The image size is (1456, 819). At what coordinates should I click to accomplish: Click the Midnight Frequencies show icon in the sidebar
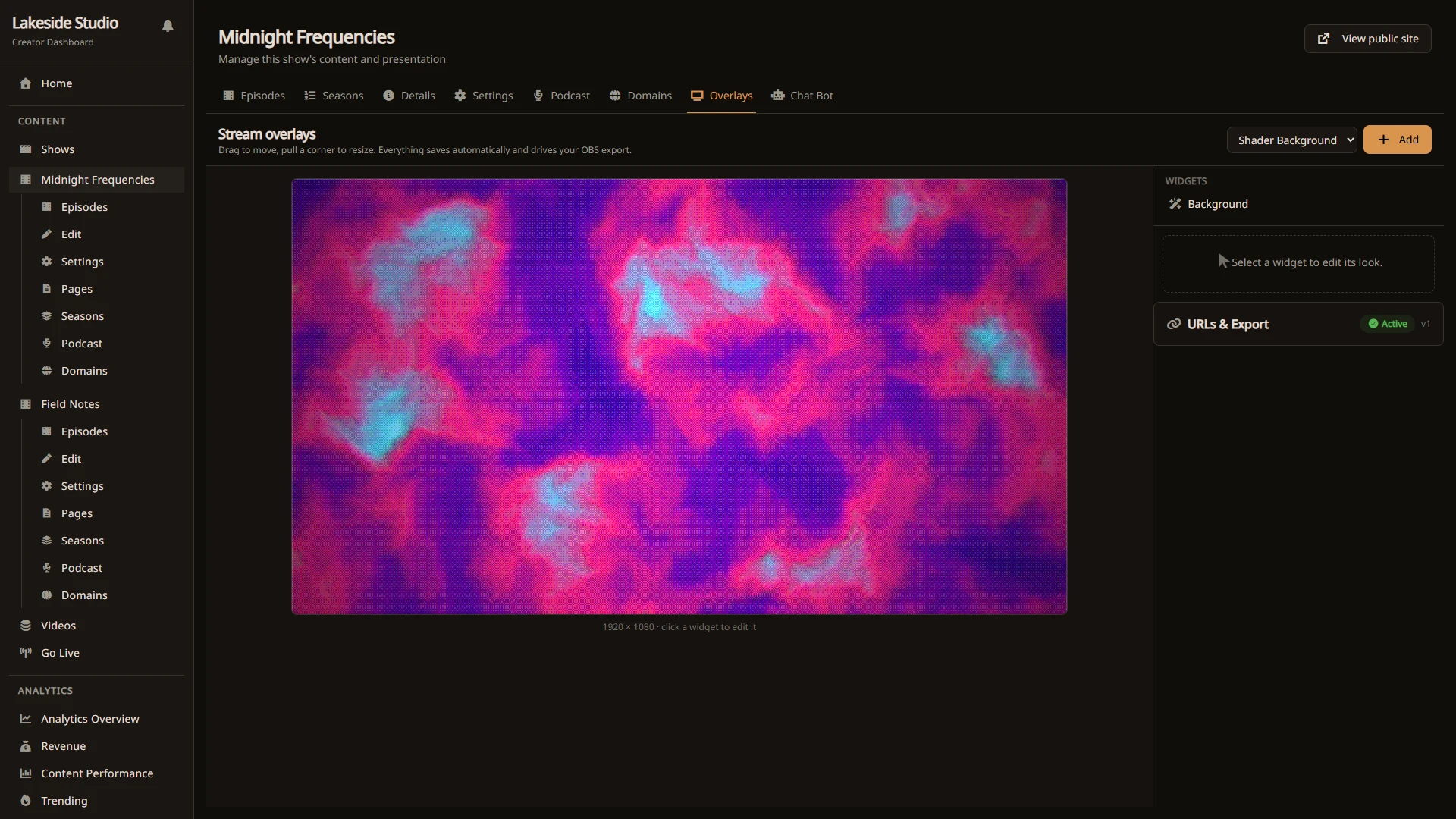click(26, 180)
